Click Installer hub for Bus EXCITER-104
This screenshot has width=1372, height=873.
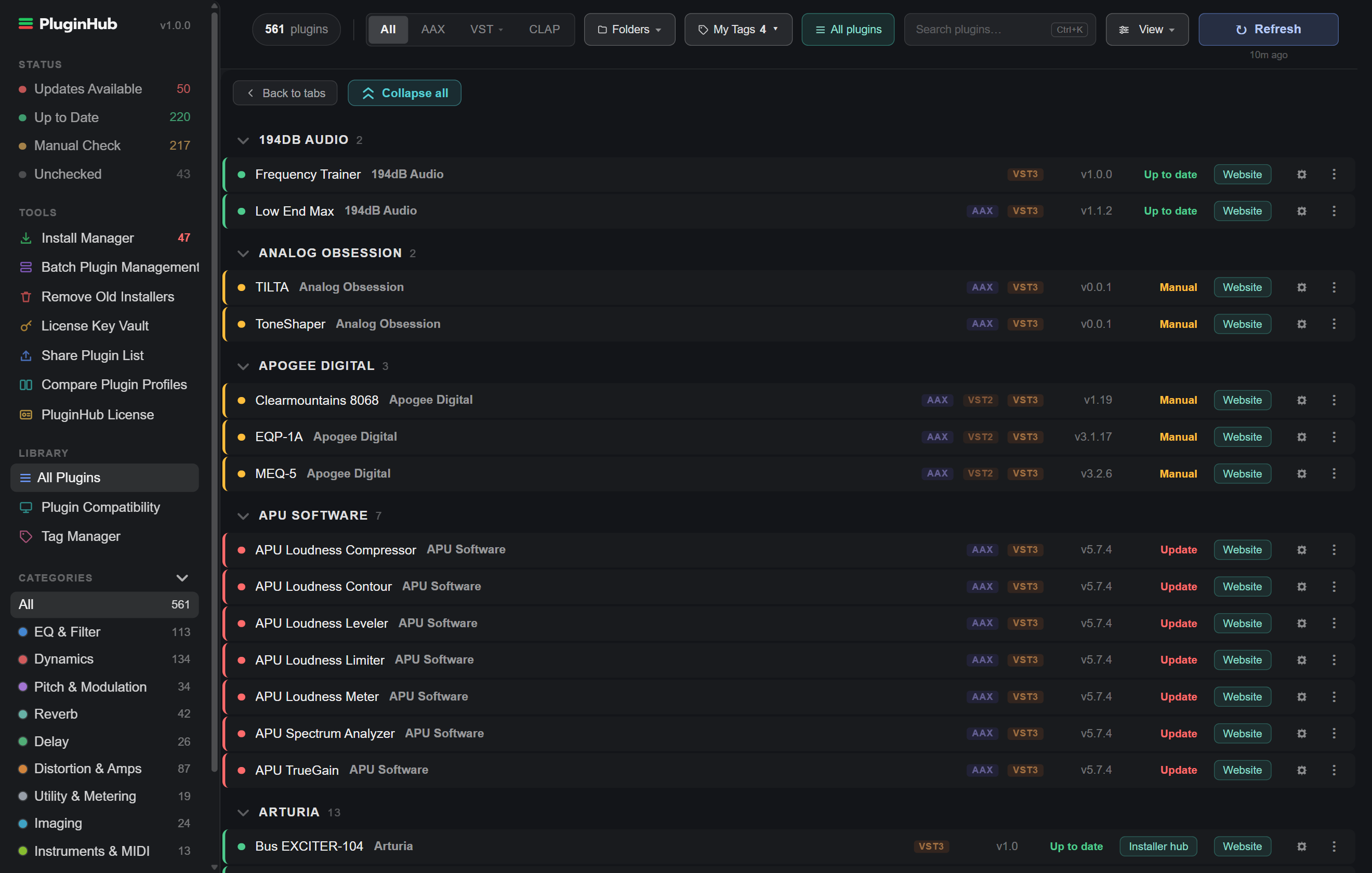pos(1158,847)
